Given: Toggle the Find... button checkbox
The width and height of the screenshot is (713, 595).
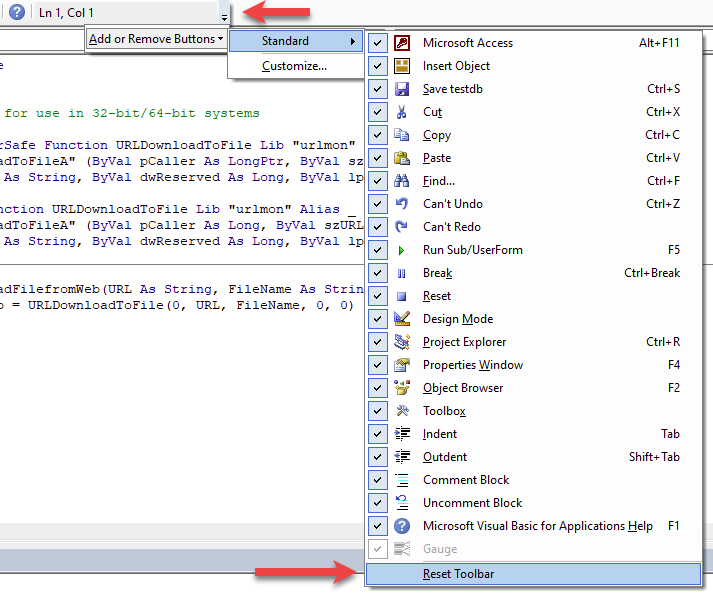Looking at the screenshot, I should tap(377, 181).
